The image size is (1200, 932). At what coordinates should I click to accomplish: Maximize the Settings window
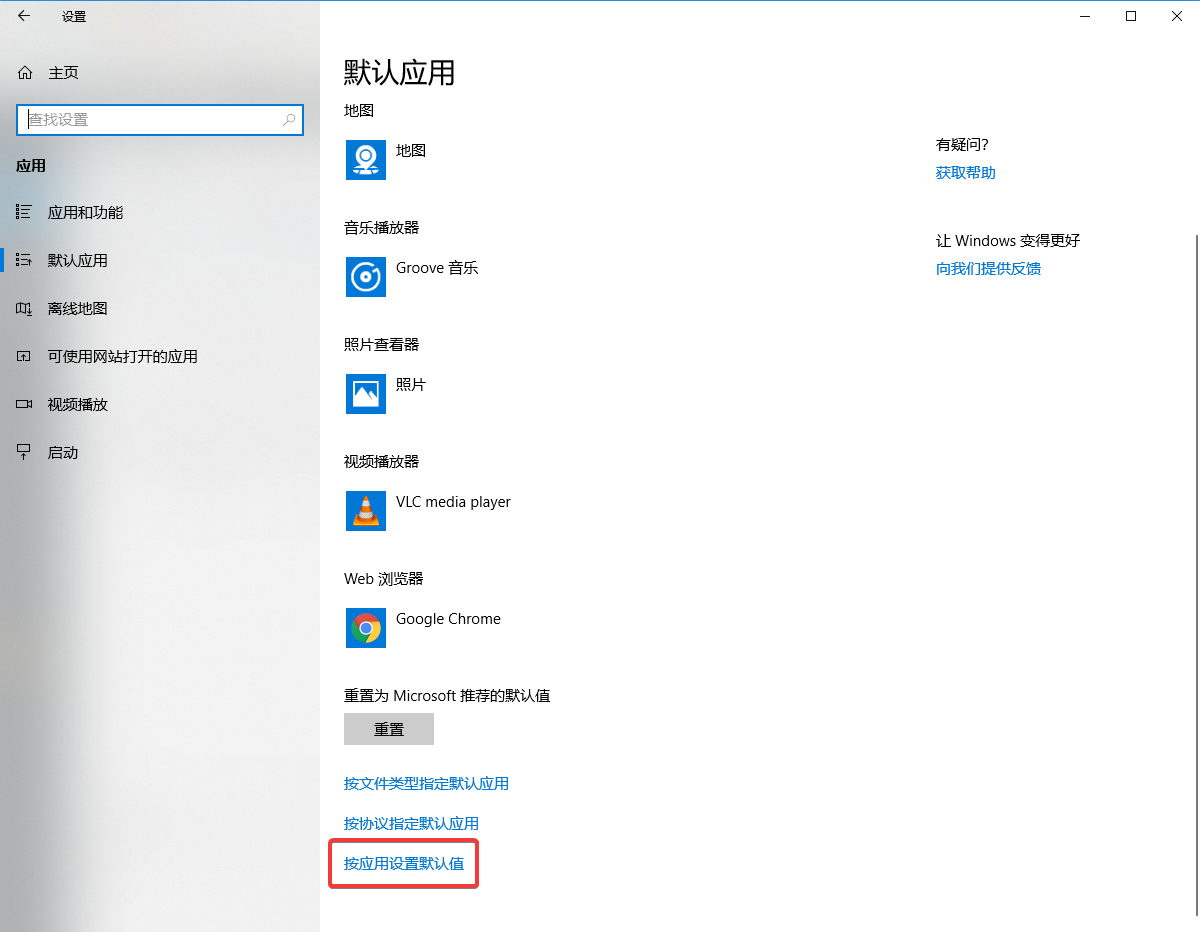(1131, 16)
